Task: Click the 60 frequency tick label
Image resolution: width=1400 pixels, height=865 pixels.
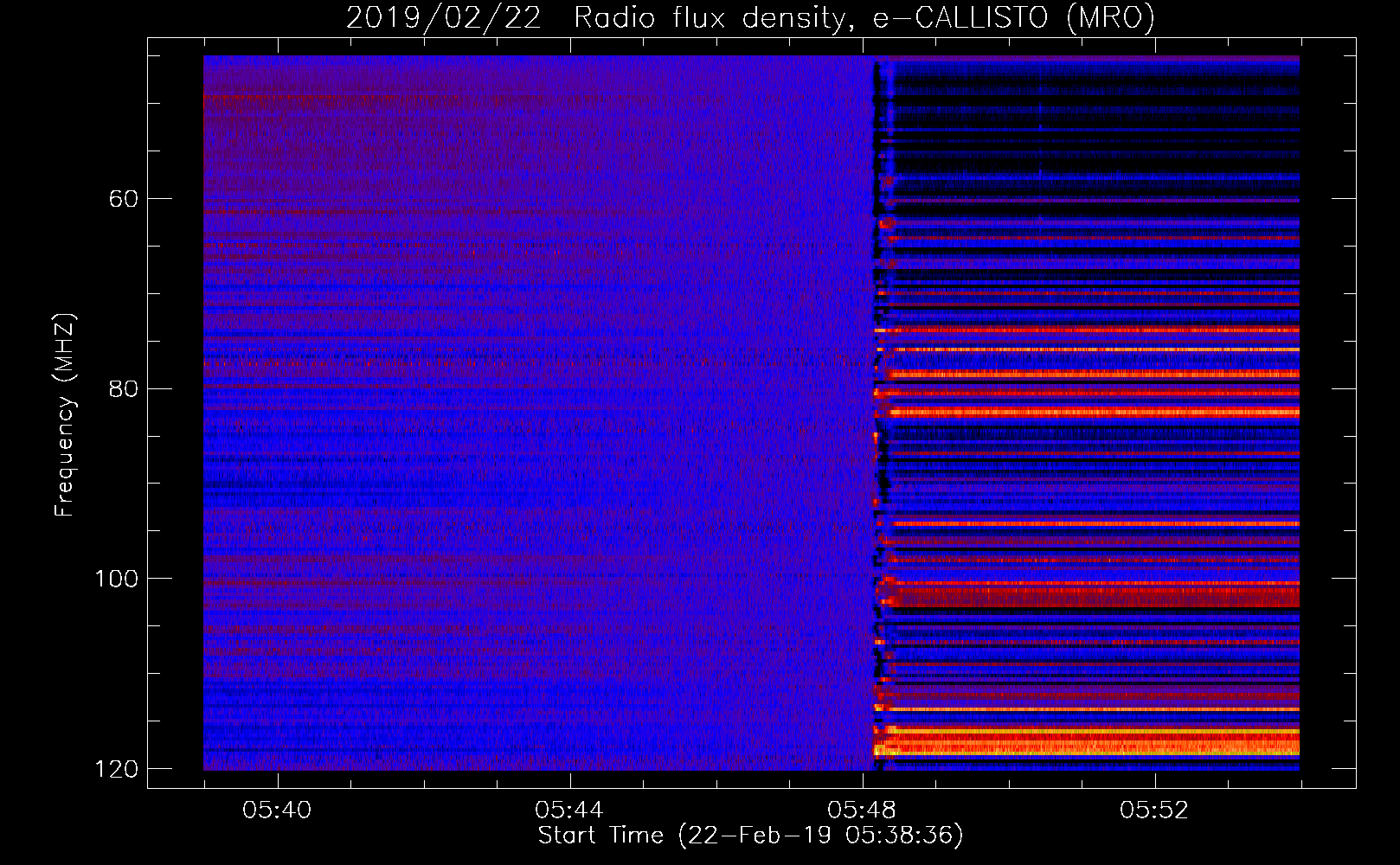Action: (x=124, y=199)
